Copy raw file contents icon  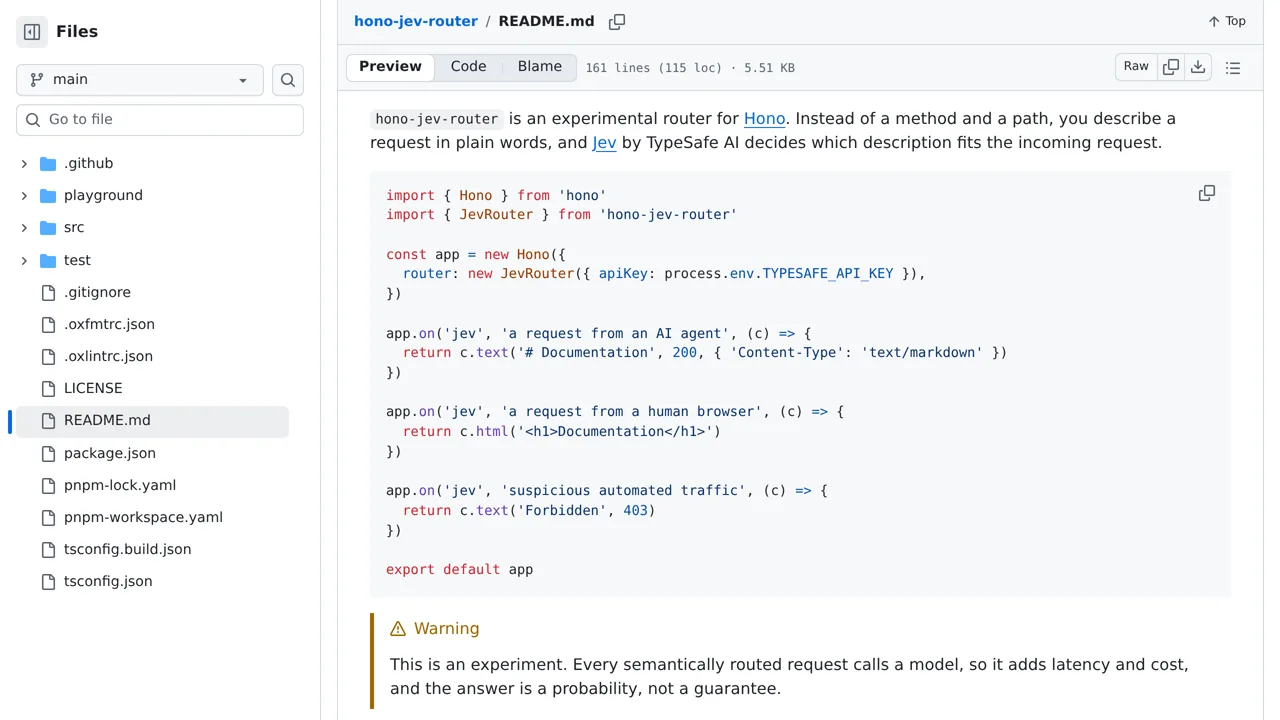(x=1171, y=67)
